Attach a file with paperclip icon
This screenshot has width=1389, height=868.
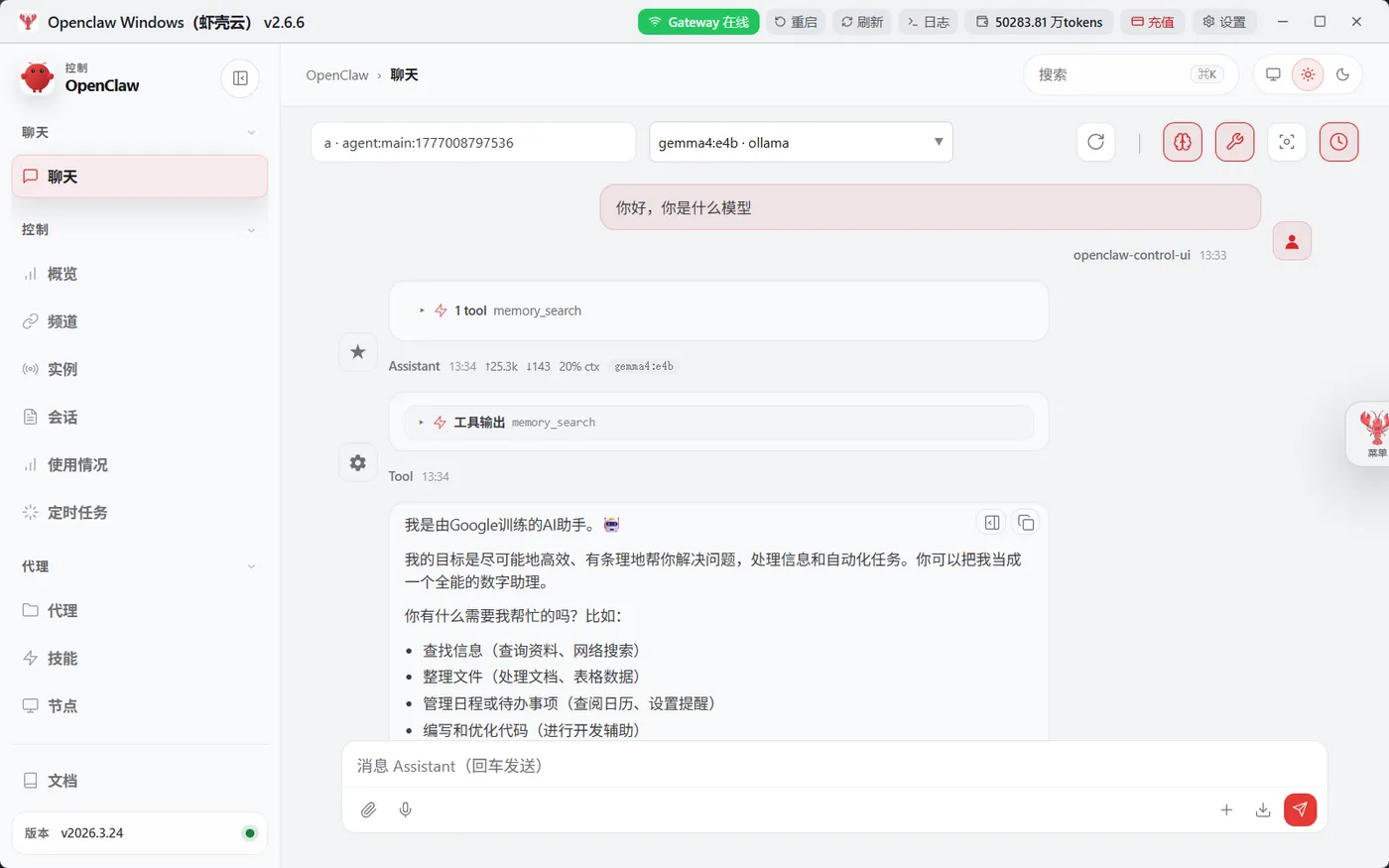(x=368, y=809)
